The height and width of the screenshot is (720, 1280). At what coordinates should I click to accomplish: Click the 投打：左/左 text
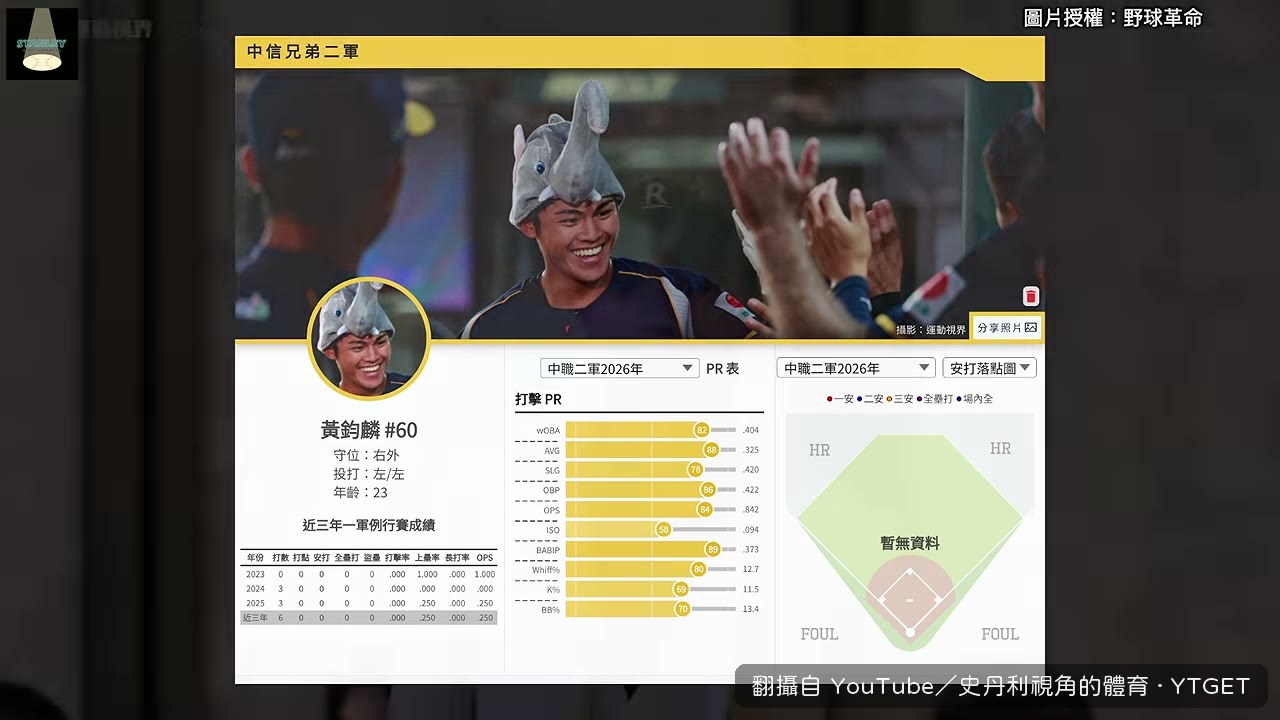click(x=369, y=474)
